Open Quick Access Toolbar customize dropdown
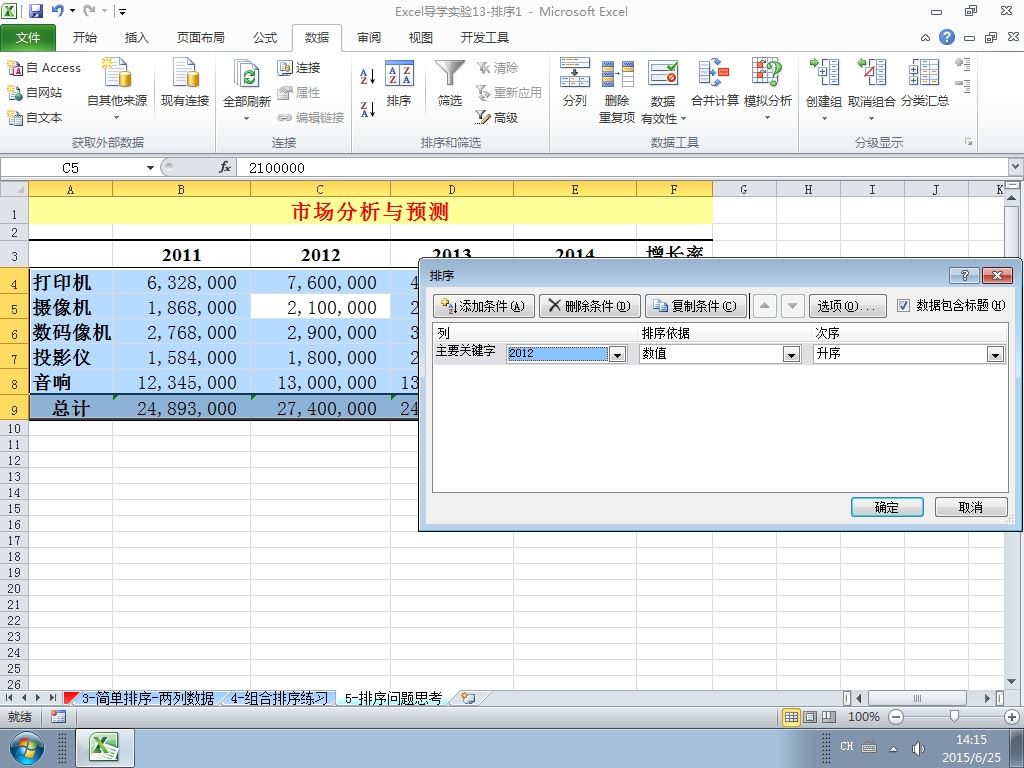The image size is (1024, 768). pyautogui.click(x=123, y=11)
